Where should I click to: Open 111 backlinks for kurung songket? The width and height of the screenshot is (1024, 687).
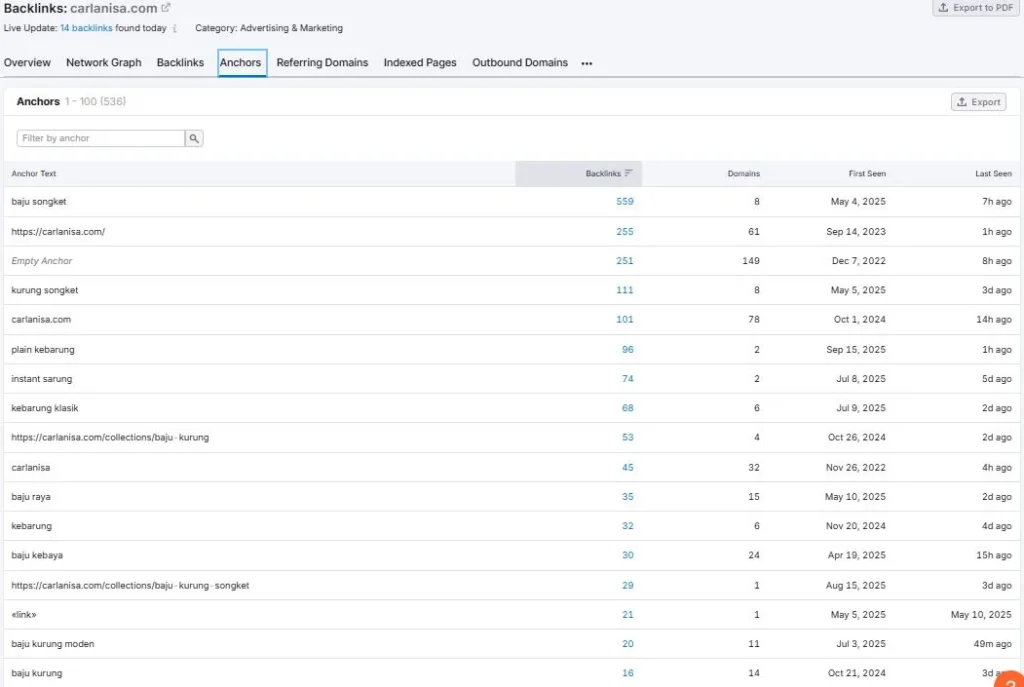(x=625, y=290)
